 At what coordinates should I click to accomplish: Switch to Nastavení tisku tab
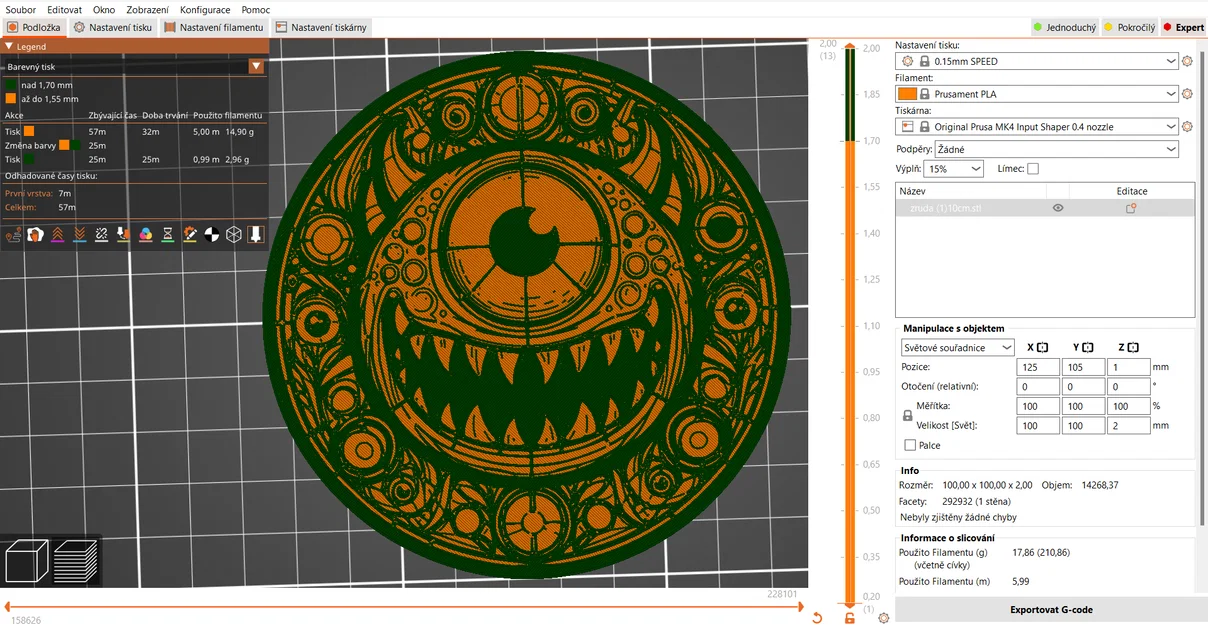[x=113, y=28]
